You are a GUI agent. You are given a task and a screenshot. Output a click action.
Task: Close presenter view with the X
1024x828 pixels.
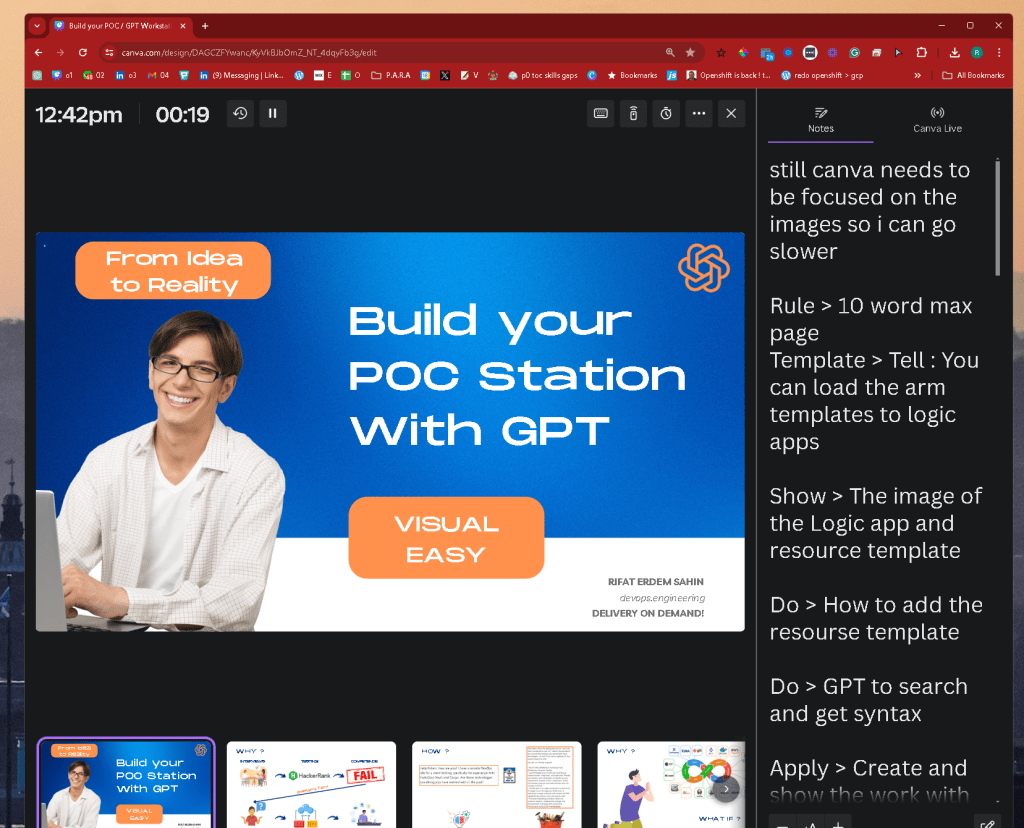[731, 114]
